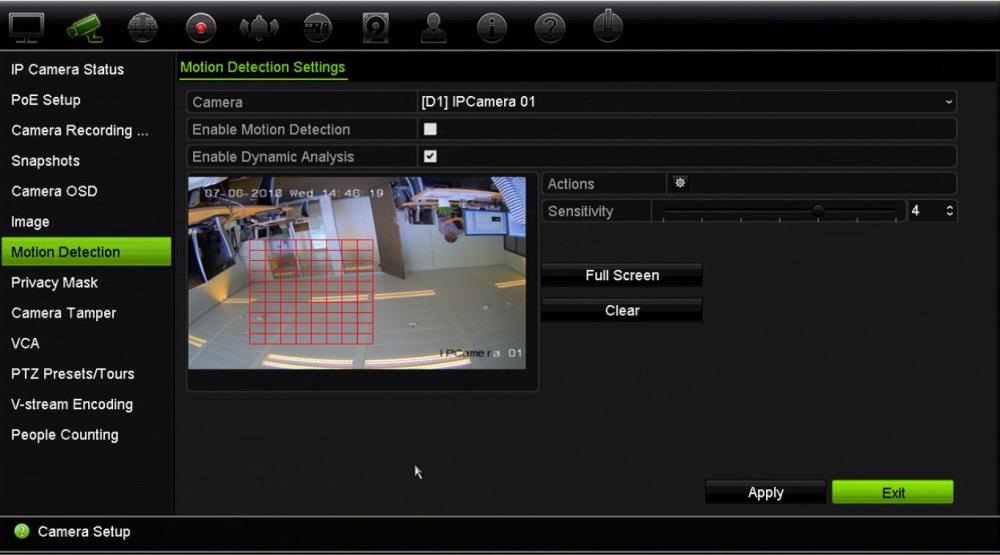
Task: Uncheck Enable Dynamic Analysis checkbox
Action: coord(430,156)
